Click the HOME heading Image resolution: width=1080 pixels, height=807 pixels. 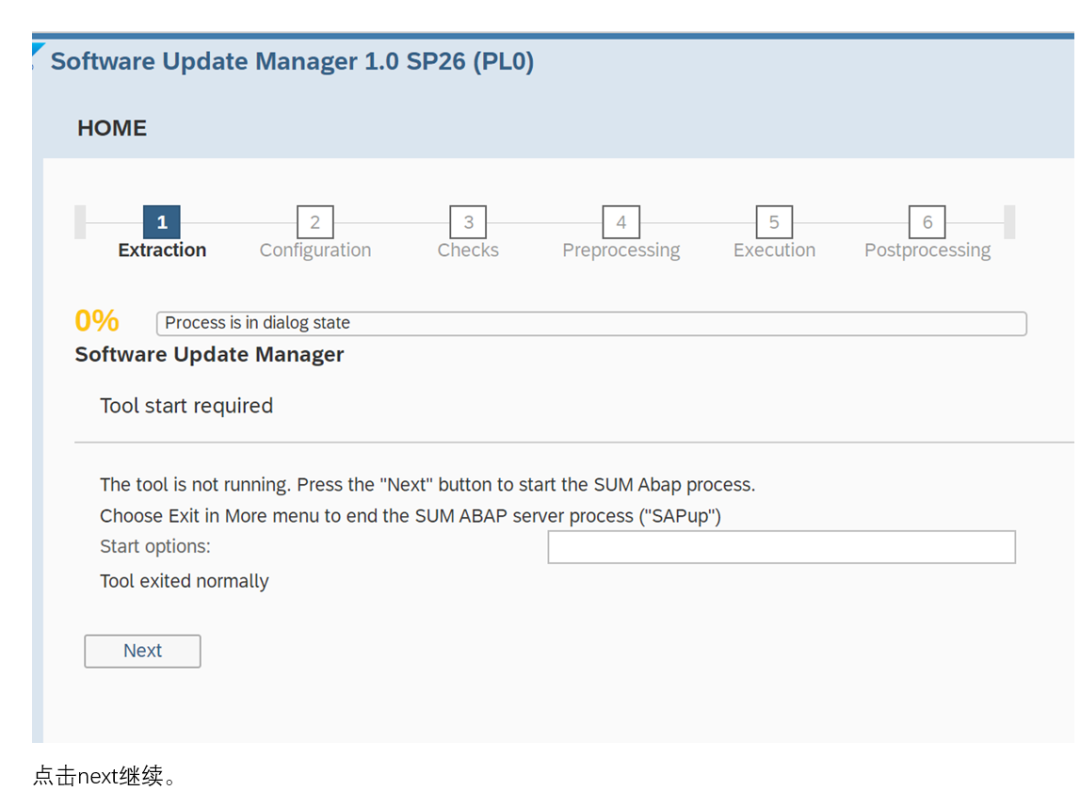tap(112, 128)
